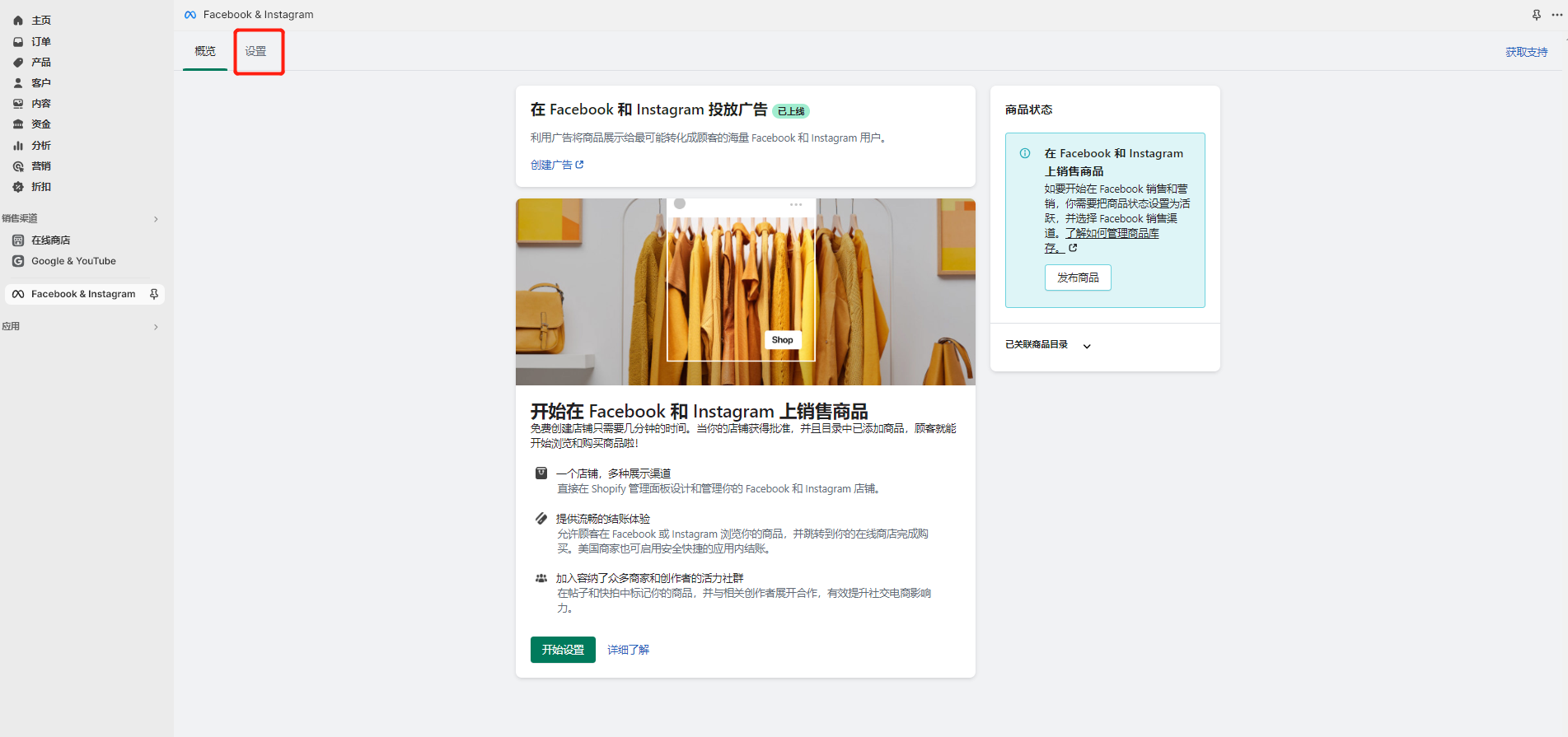Screen dimensions: 1568x737
Task: Expand the 应用 section chevron
Action: 156,327
